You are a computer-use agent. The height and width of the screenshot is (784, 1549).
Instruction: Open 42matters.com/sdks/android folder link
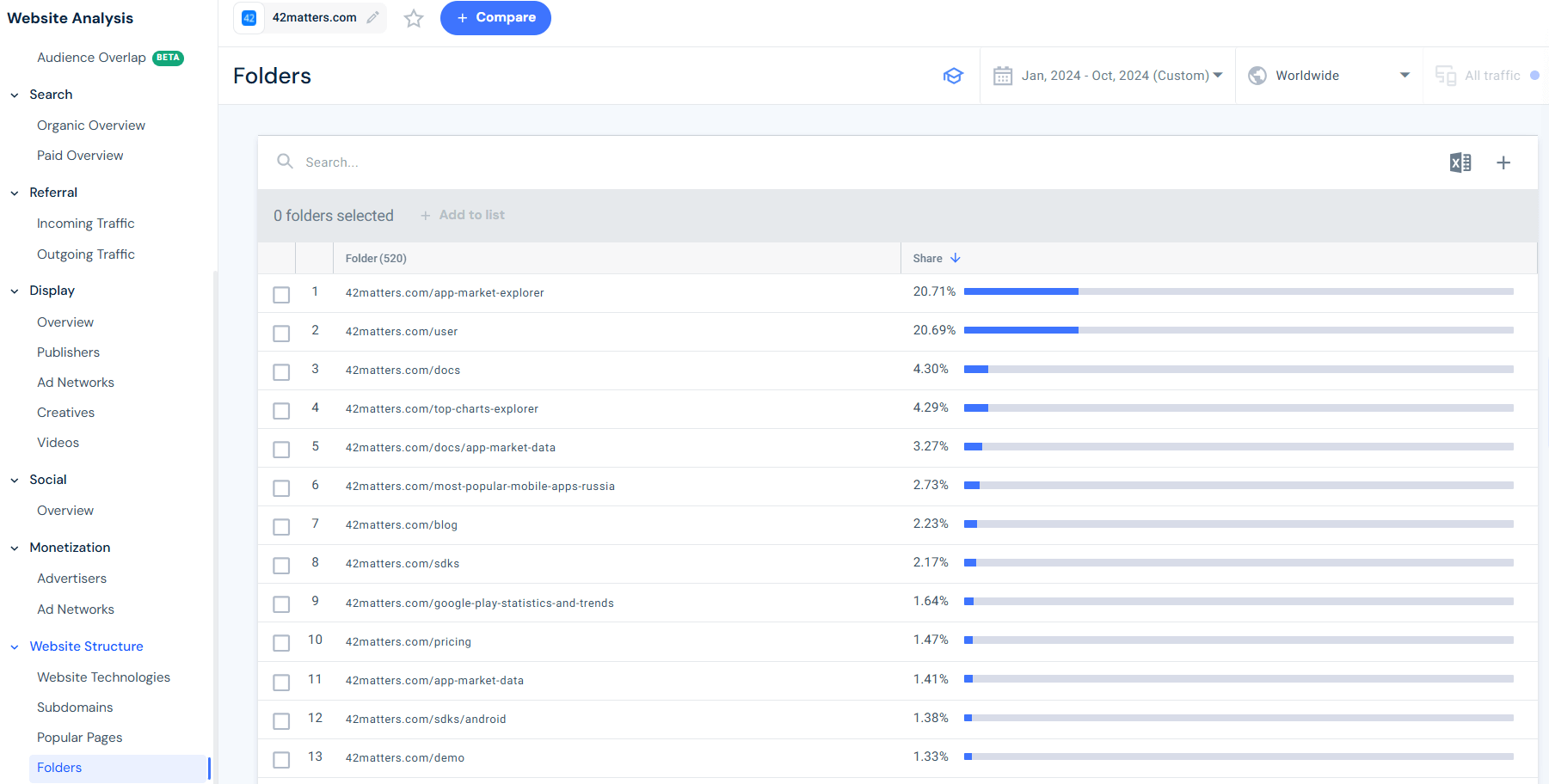point(426,720)
